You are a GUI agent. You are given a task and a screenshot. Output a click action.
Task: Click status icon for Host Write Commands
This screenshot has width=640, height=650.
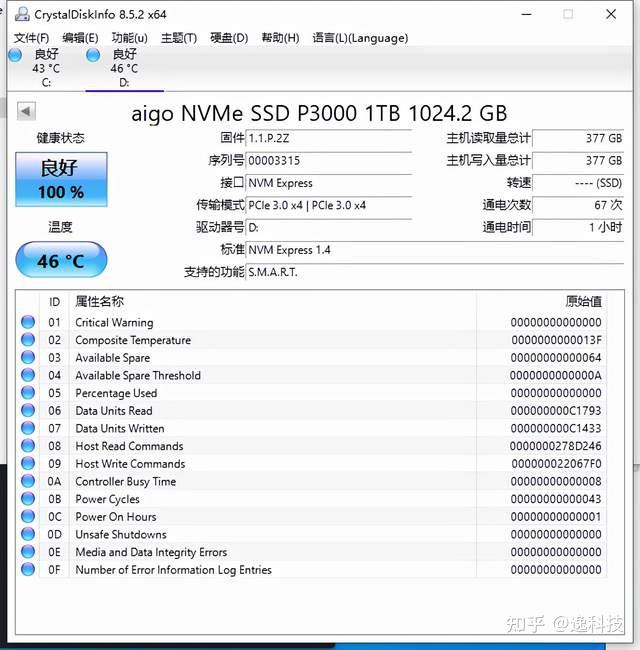point(28,463)
